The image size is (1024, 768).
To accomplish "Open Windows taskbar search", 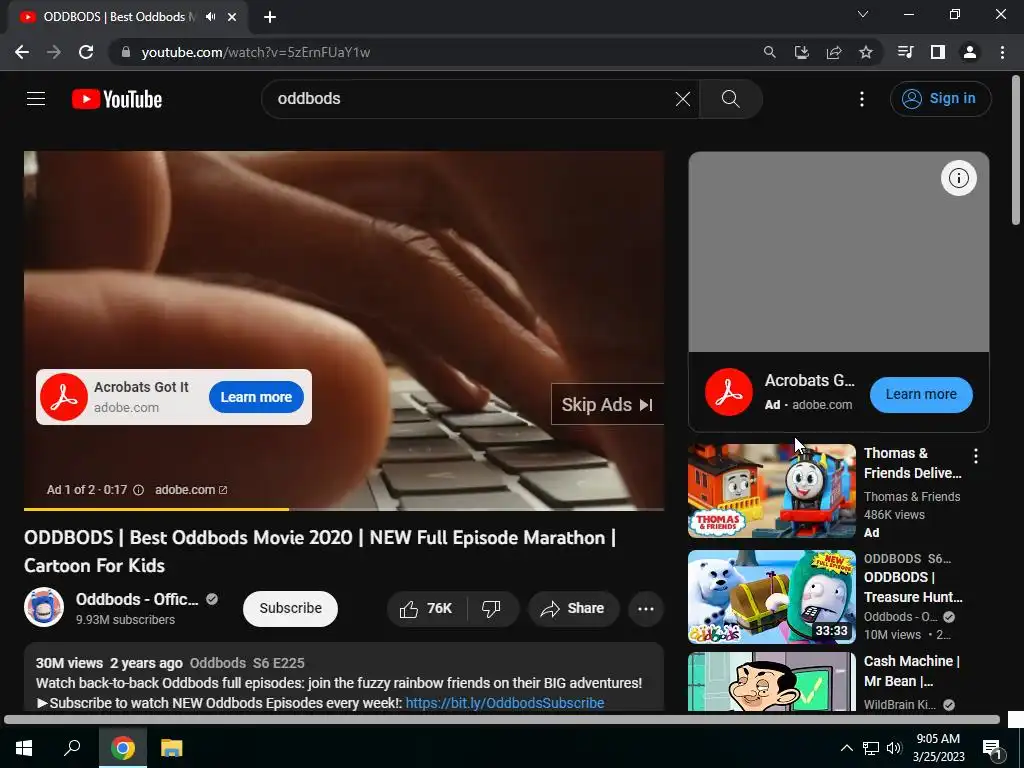I will click(72, 748).
